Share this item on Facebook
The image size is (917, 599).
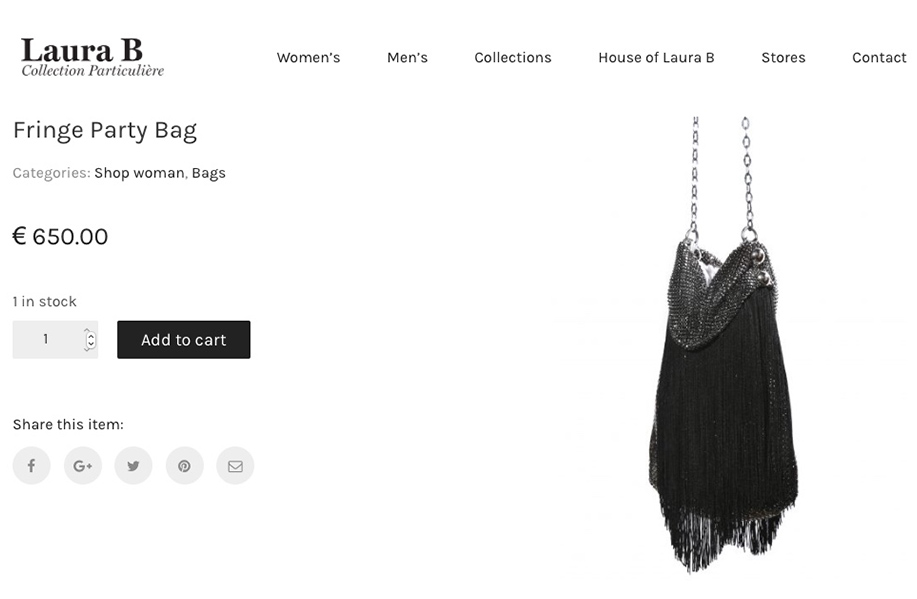coord(32,466)
